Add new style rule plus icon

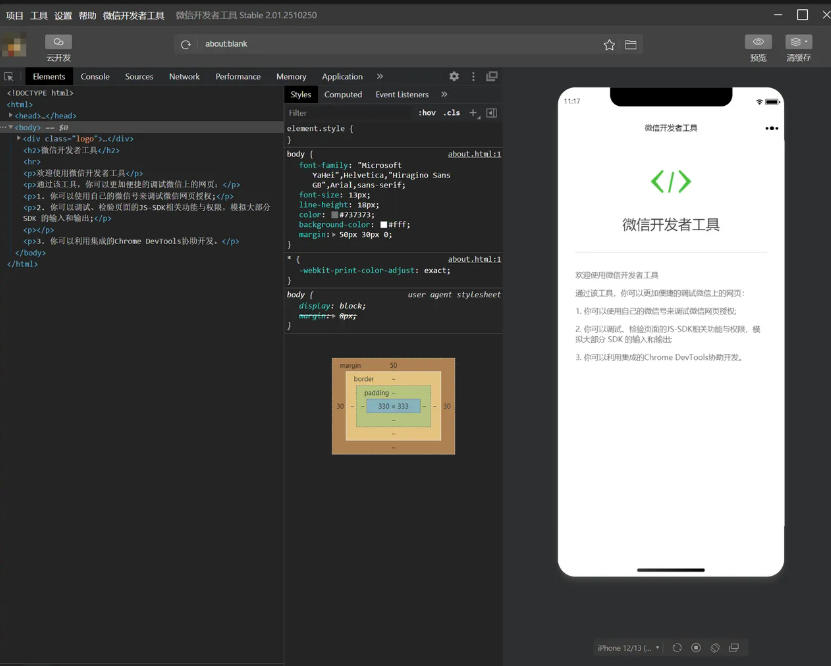pyautogui.click(x=474, y=113)
